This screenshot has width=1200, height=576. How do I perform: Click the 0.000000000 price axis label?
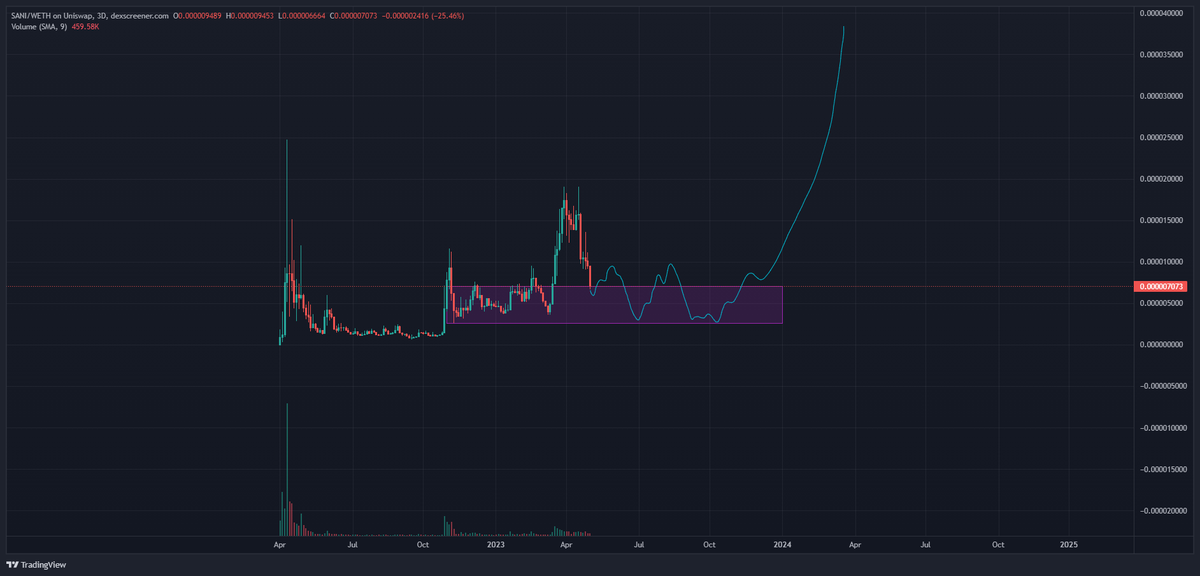(1163, 344)
